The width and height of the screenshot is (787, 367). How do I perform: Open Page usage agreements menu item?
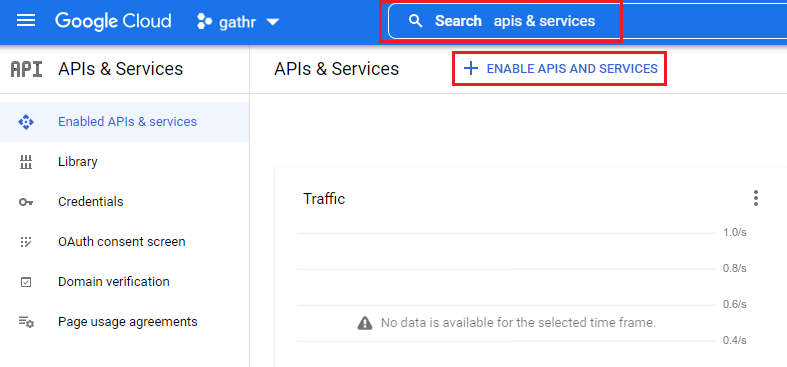pos(124,321)
